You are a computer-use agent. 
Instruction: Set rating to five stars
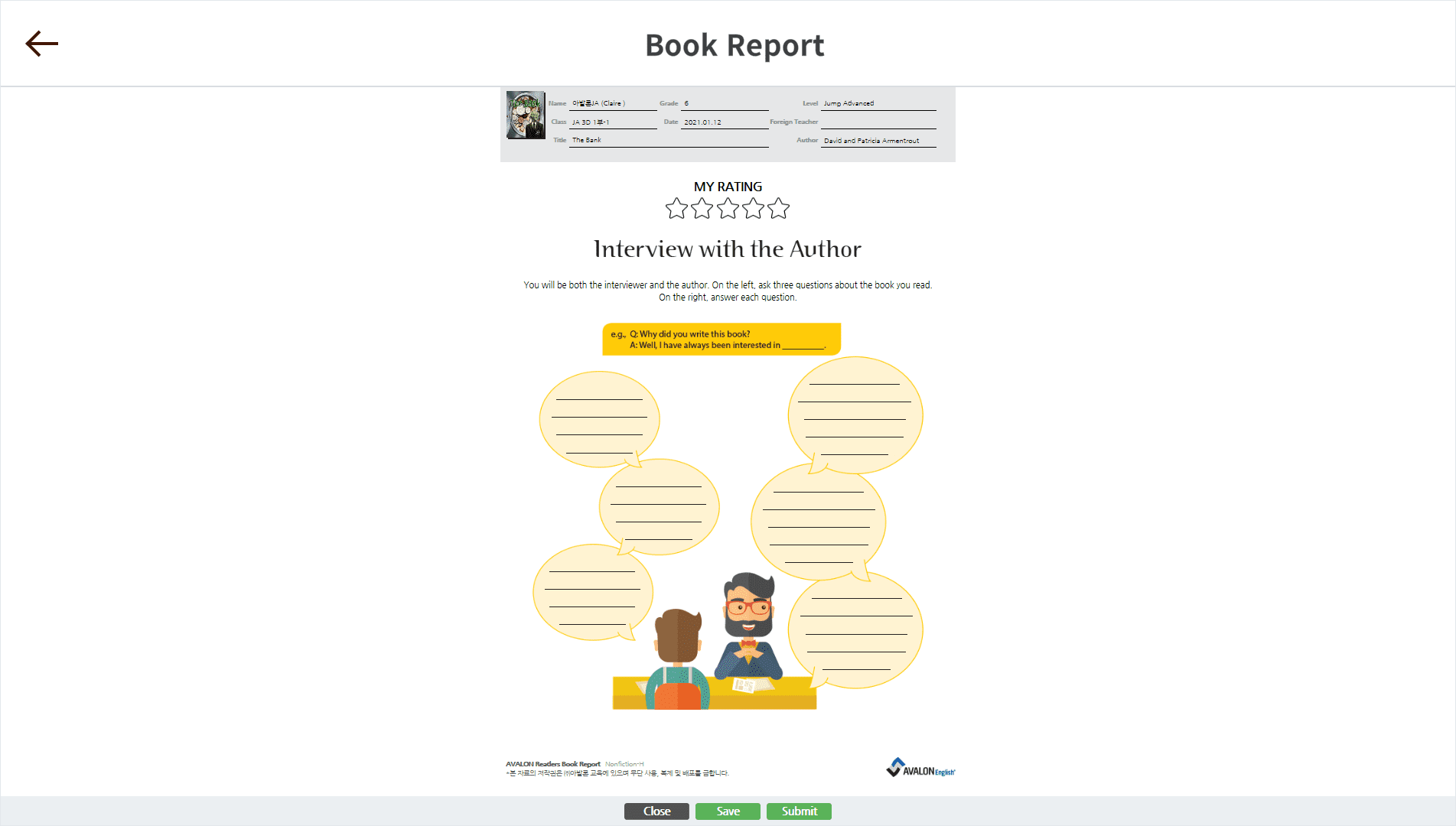pos(778,208)
